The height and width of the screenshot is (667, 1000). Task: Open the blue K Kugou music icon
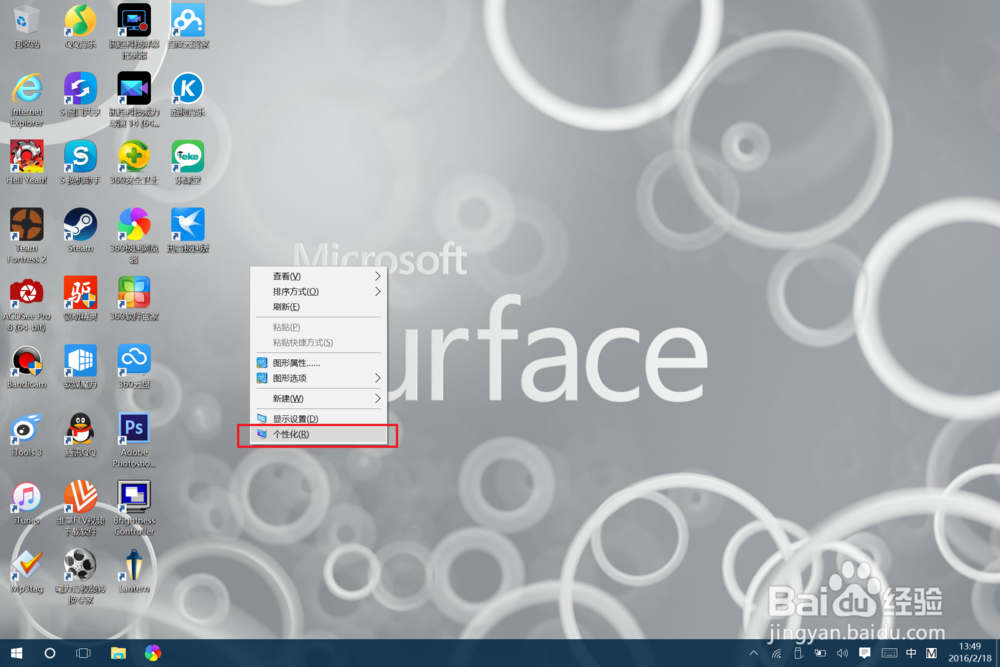pos(188,94)
